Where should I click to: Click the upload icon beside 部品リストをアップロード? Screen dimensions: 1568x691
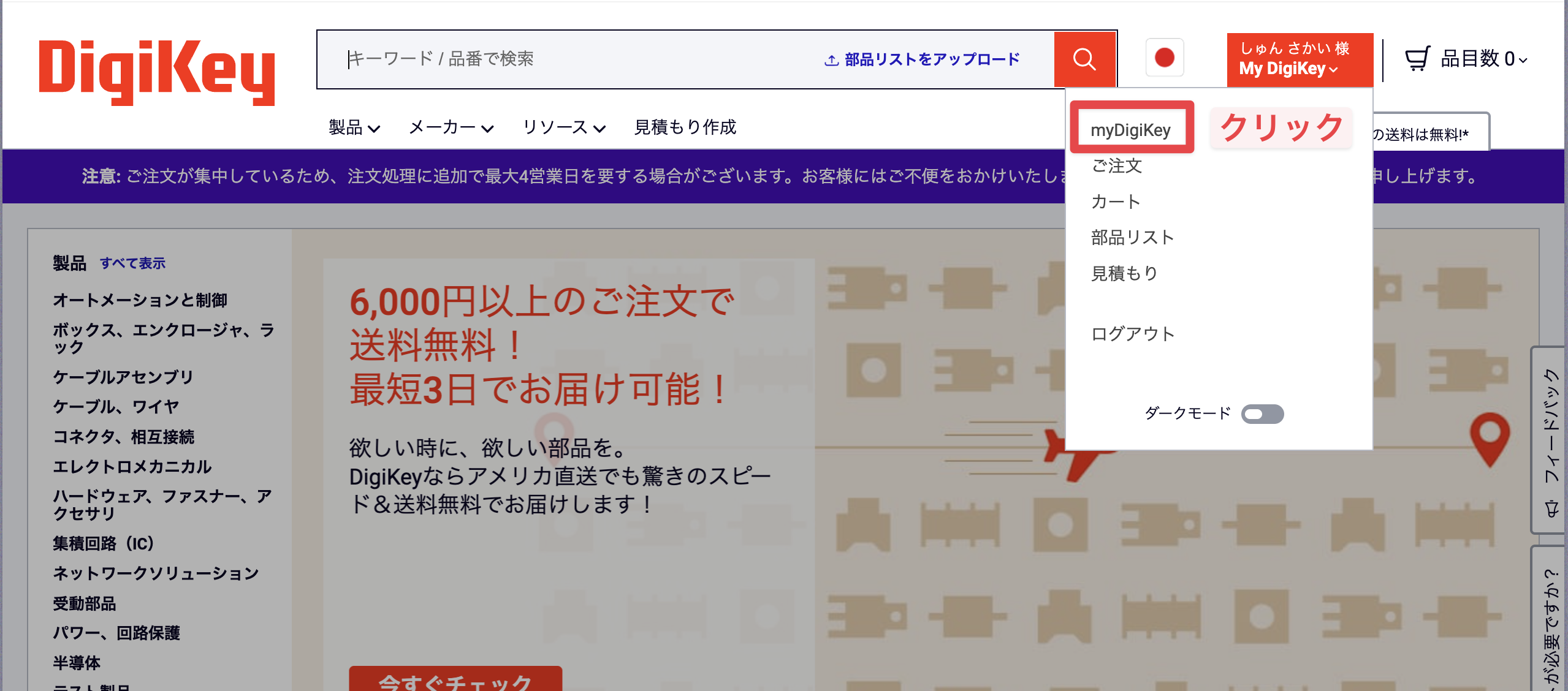(x=831, y=60)
